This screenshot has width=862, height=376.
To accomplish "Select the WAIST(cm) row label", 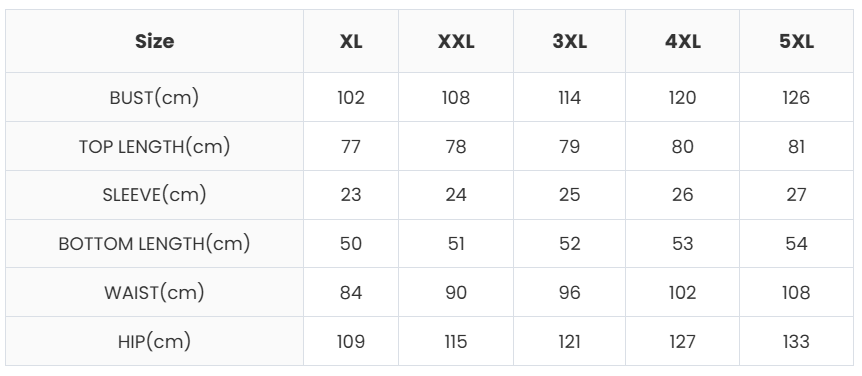I will point(154,292).
